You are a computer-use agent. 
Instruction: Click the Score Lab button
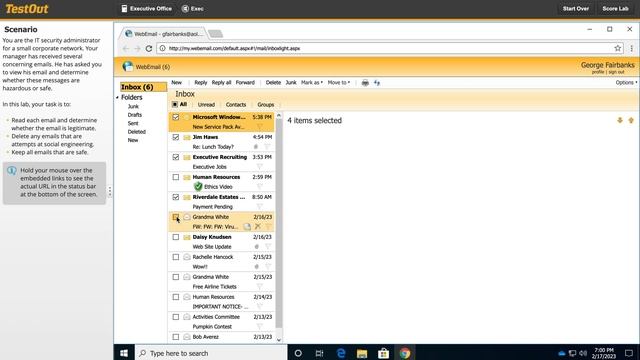click(x=616, y=9)
